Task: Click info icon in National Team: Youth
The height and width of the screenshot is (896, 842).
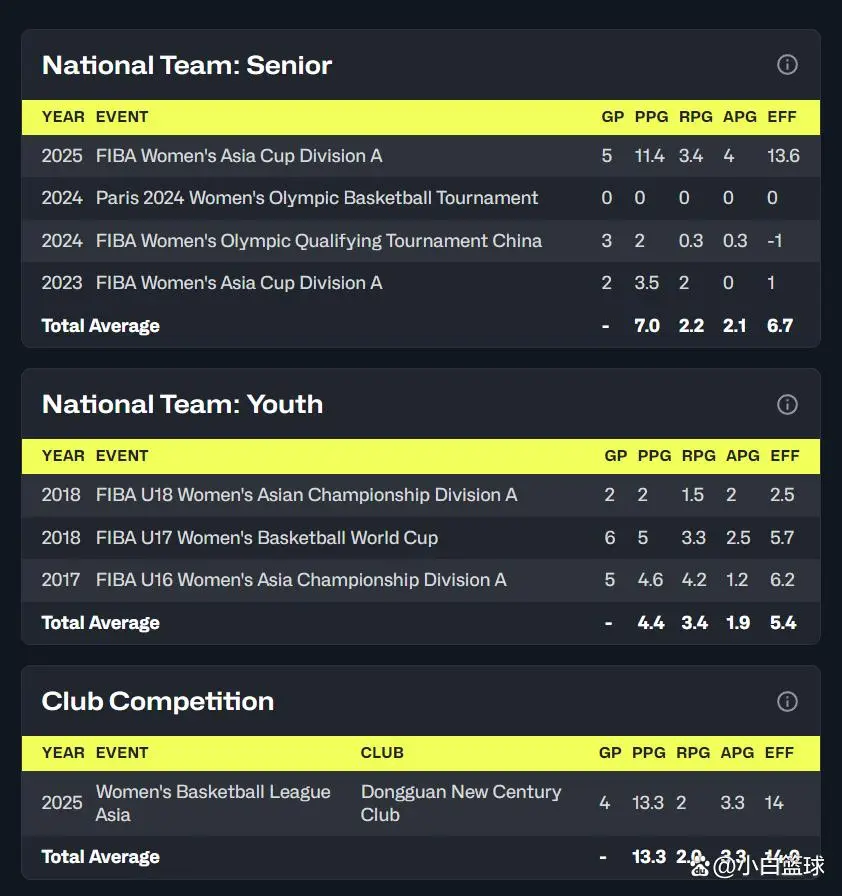Action: click(x=787, y=404)
